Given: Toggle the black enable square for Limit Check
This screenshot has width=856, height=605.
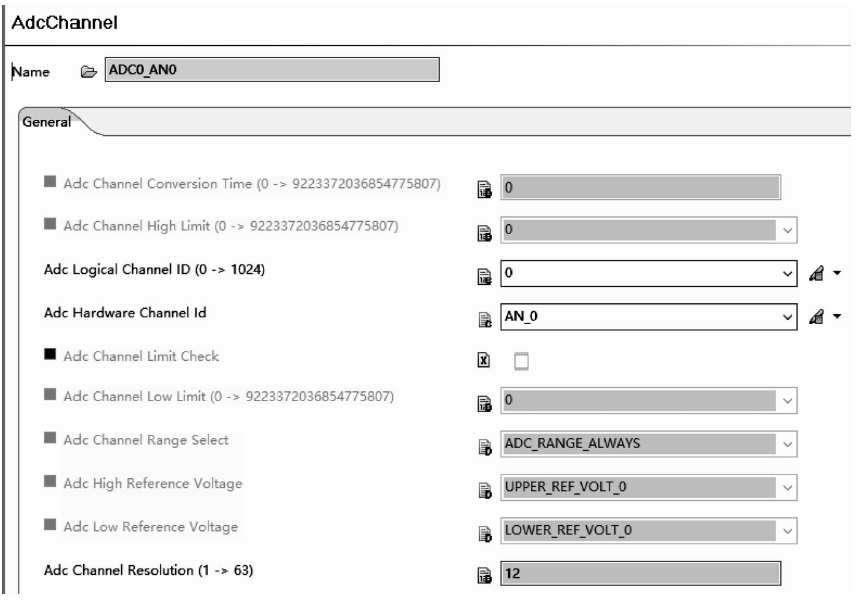Looking at the screenshot, I should (x=50, y=354).
